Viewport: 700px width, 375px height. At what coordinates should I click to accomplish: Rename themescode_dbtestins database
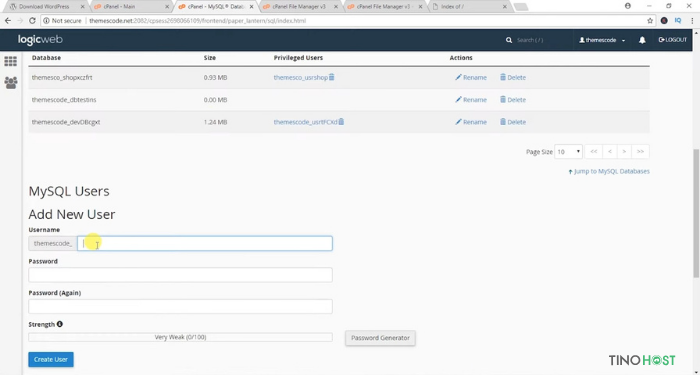pos(471,100)
